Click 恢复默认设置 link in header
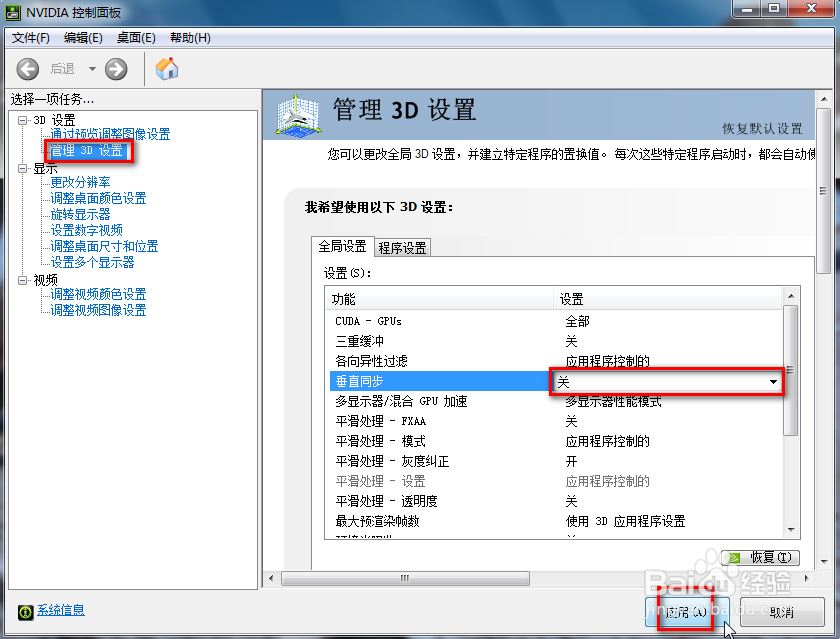This screenshot has height=639, width=840. [x=762, y=129]
